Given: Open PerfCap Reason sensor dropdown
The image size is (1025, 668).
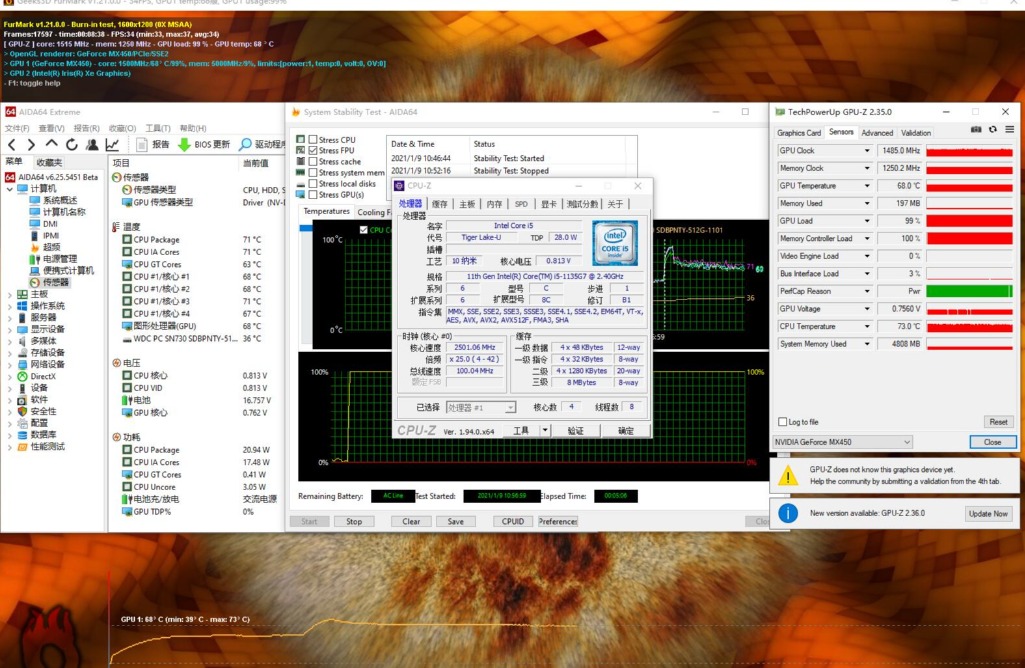Looking at the screenshot, I should pyautogui.click(x=867, y=292).
